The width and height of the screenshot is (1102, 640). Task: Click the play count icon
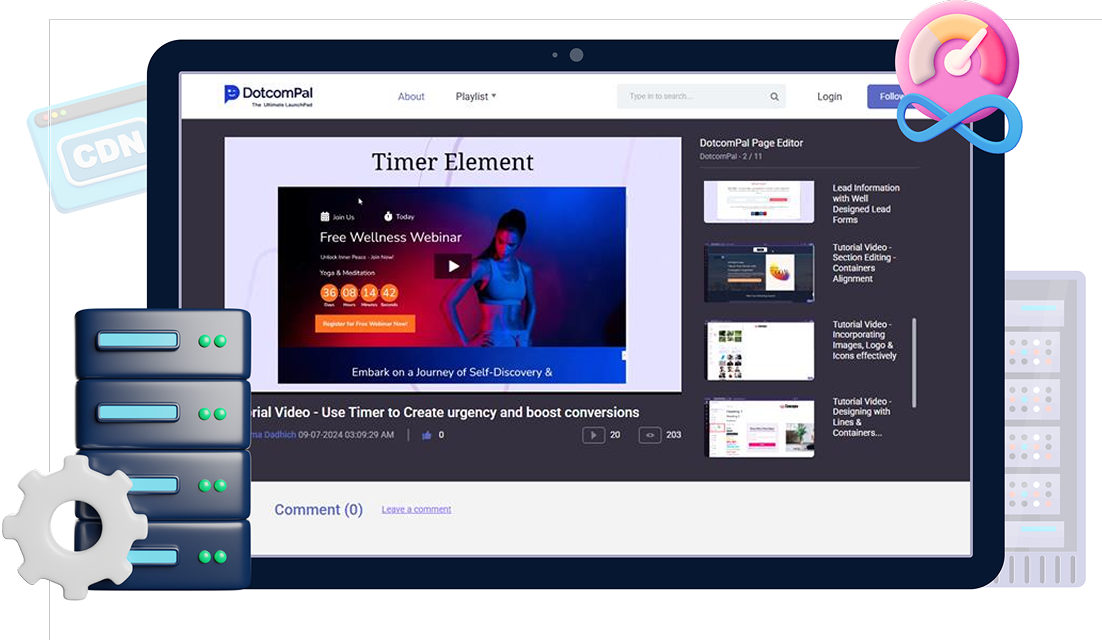(x=594, y=435)
